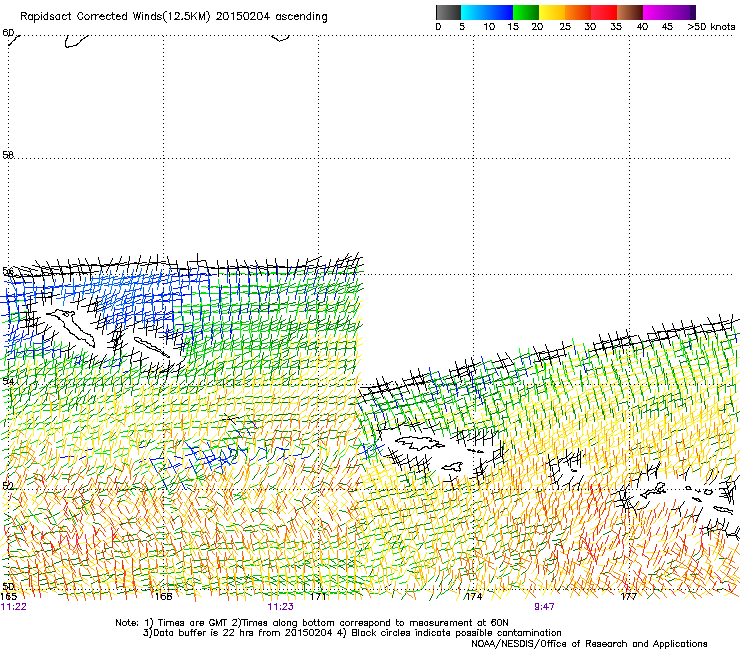Click the longitude label '174'

pyautogui.click(x=474, y=597)
